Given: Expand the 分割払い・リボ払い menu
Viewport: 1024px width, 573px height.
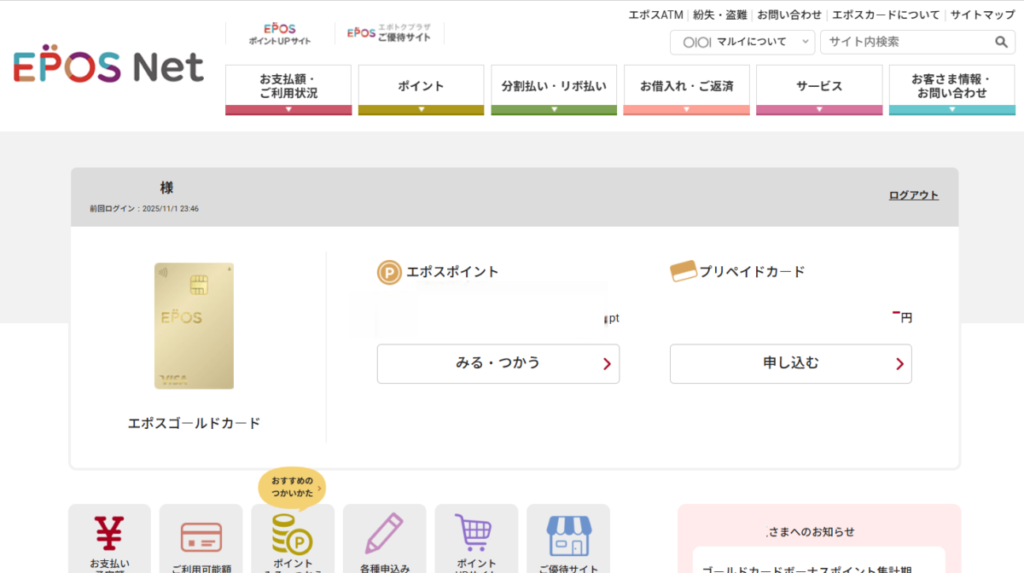Looking at the screenshot, I should coord(554,90).
